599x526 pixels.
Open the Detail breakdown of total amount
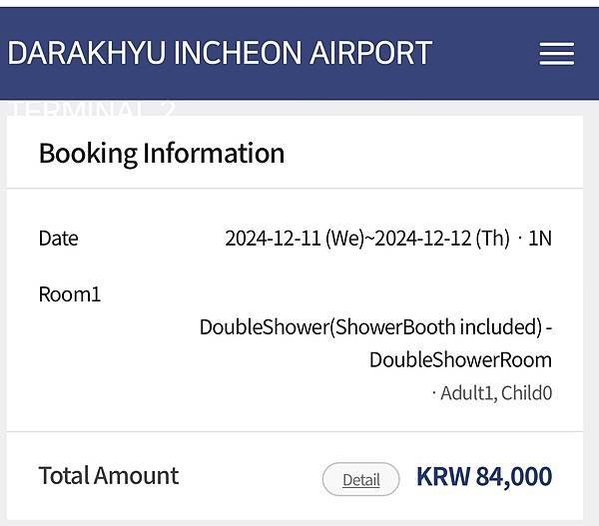pos(361,479)
